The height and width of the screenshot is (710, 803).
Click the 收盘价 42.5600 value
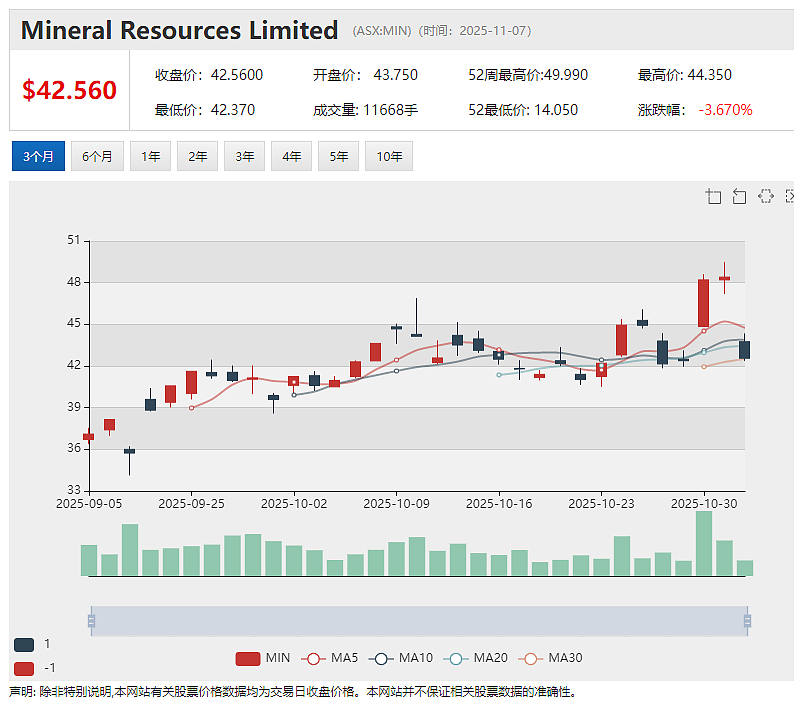click(x=237, y=75)
